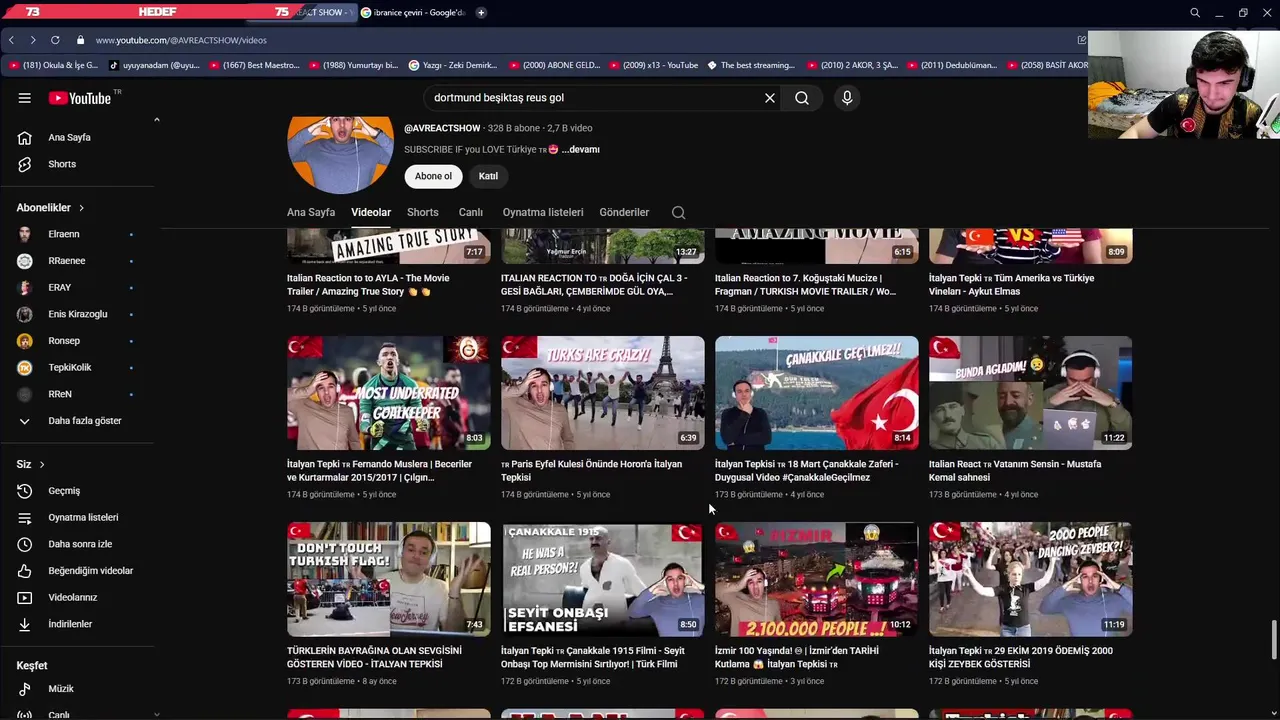Search within channel using the magnifier icon
The height and width of the screenshot is (720, 1280).
[x=679, y=212]
